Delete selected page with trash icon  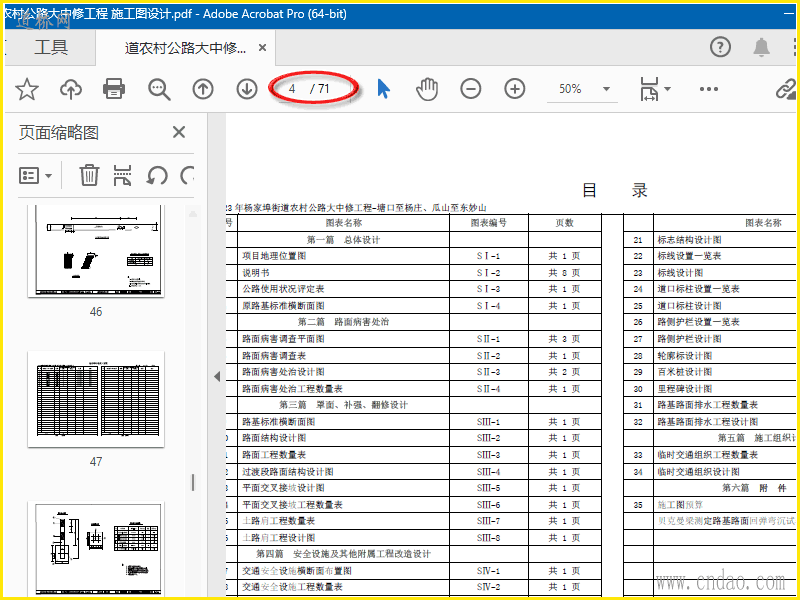pos(89,176)
